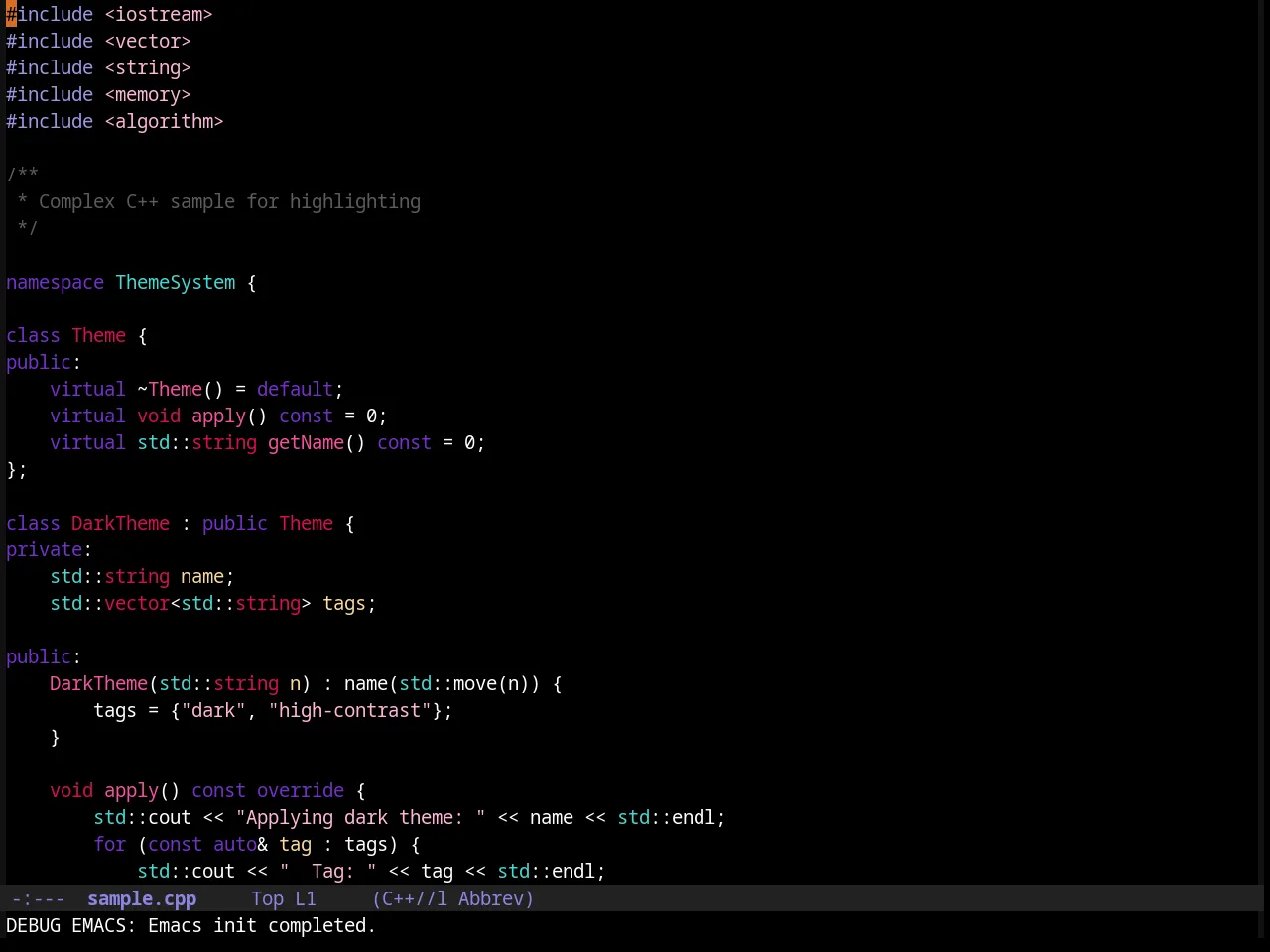Click the 'auto' keyword in the for loop
This screenshot has height=952, width=1270.
click(235, 845)
